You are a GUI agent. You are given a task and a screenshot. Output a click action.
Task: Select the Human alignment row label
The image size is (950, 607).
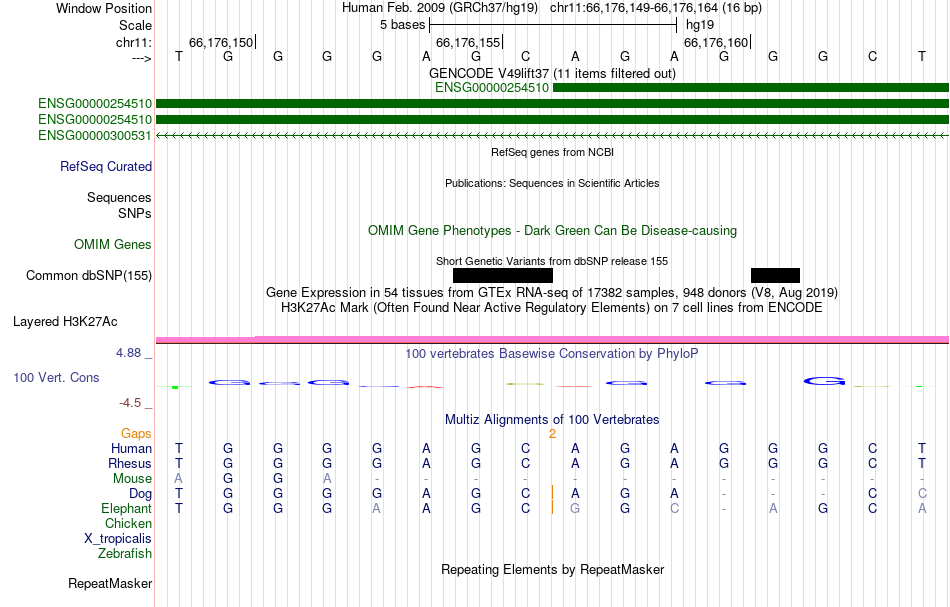click(131, 449)
